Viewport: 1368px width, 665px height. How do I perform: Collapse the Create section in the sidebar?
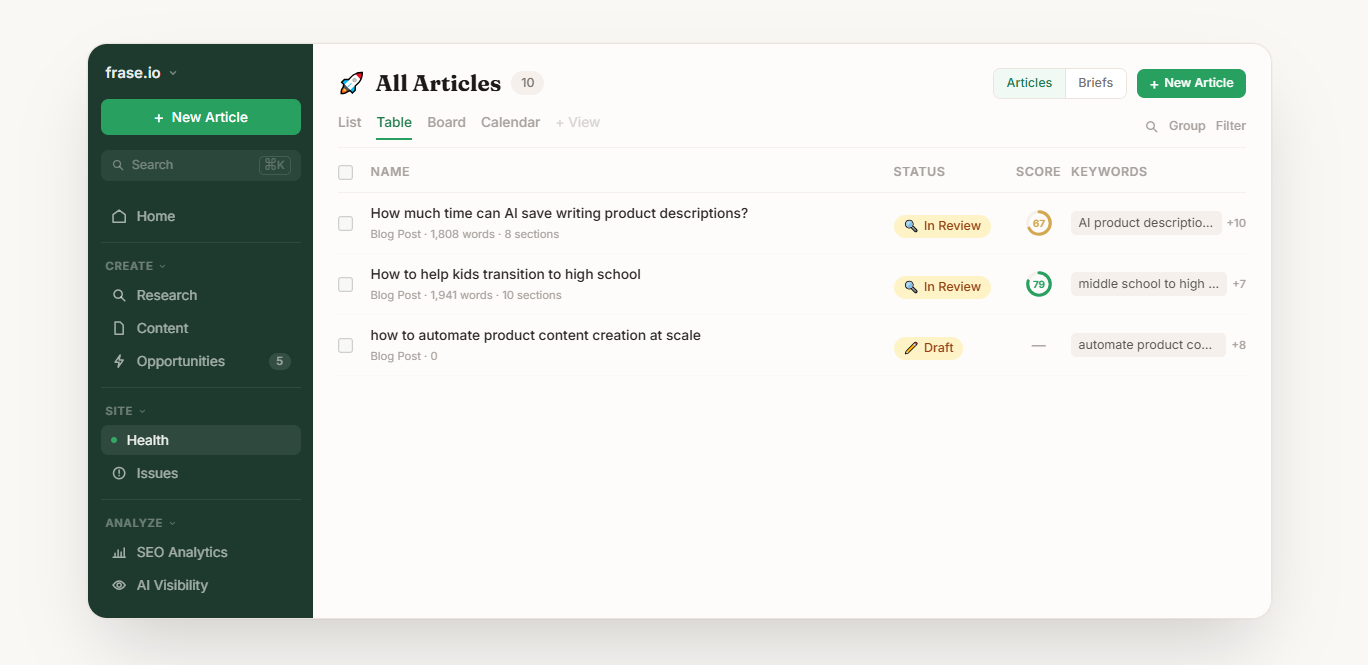(135, 266)
